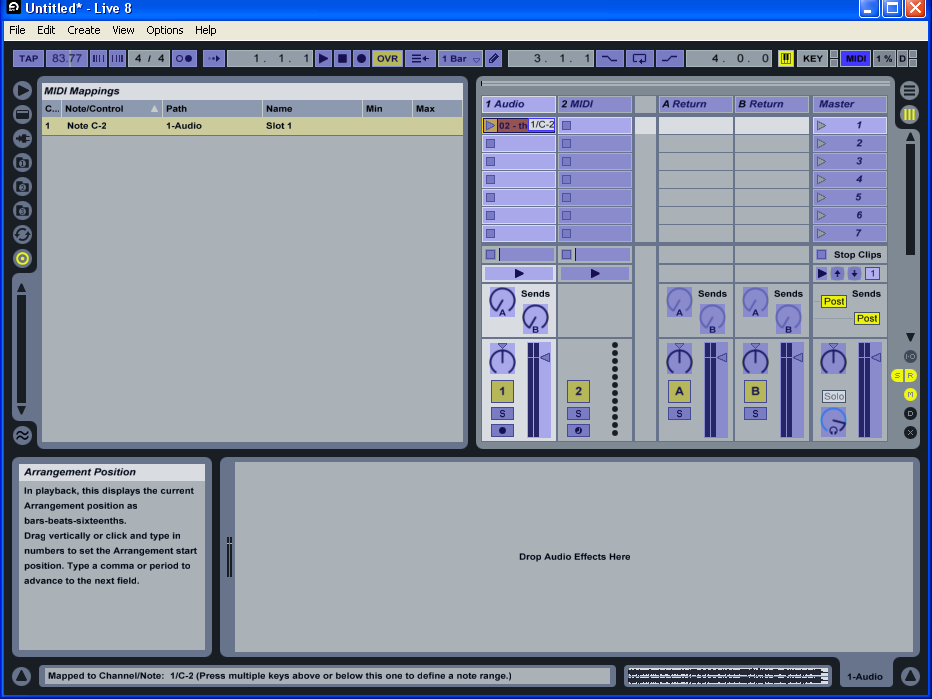Screen dimensions: 932x699
Task: Toggle the Computer MIDI Keyboard icon
Action: 785,58
